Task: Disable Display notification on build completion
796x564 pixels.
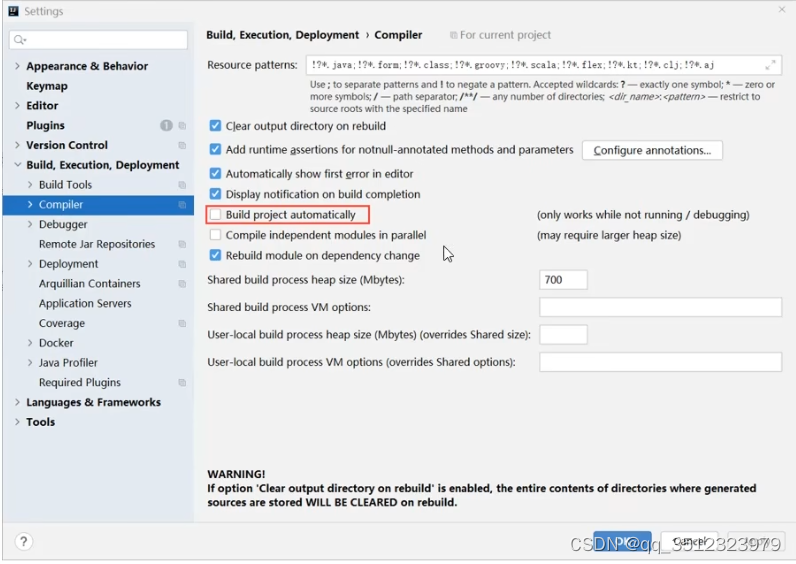Action: (x=215, y=194)
